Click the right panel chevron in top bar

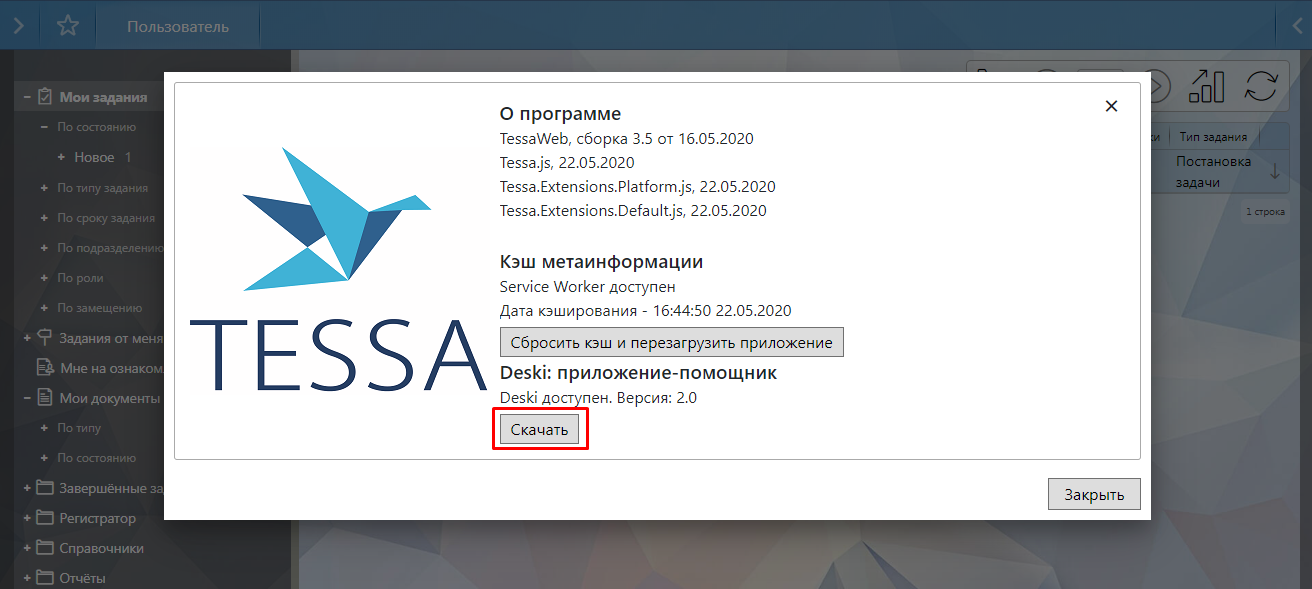coord(1298,26)
